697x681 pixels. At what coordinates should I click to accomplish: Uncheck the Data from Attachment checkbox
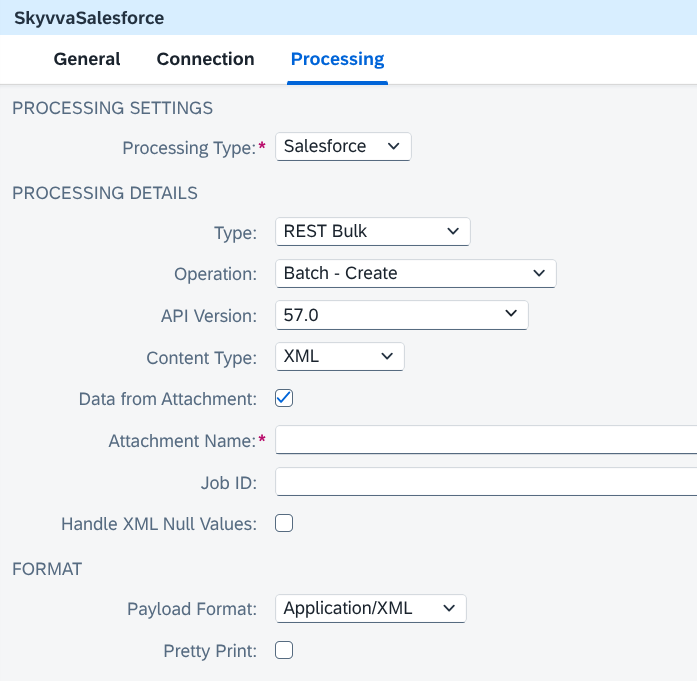(284, 398)
